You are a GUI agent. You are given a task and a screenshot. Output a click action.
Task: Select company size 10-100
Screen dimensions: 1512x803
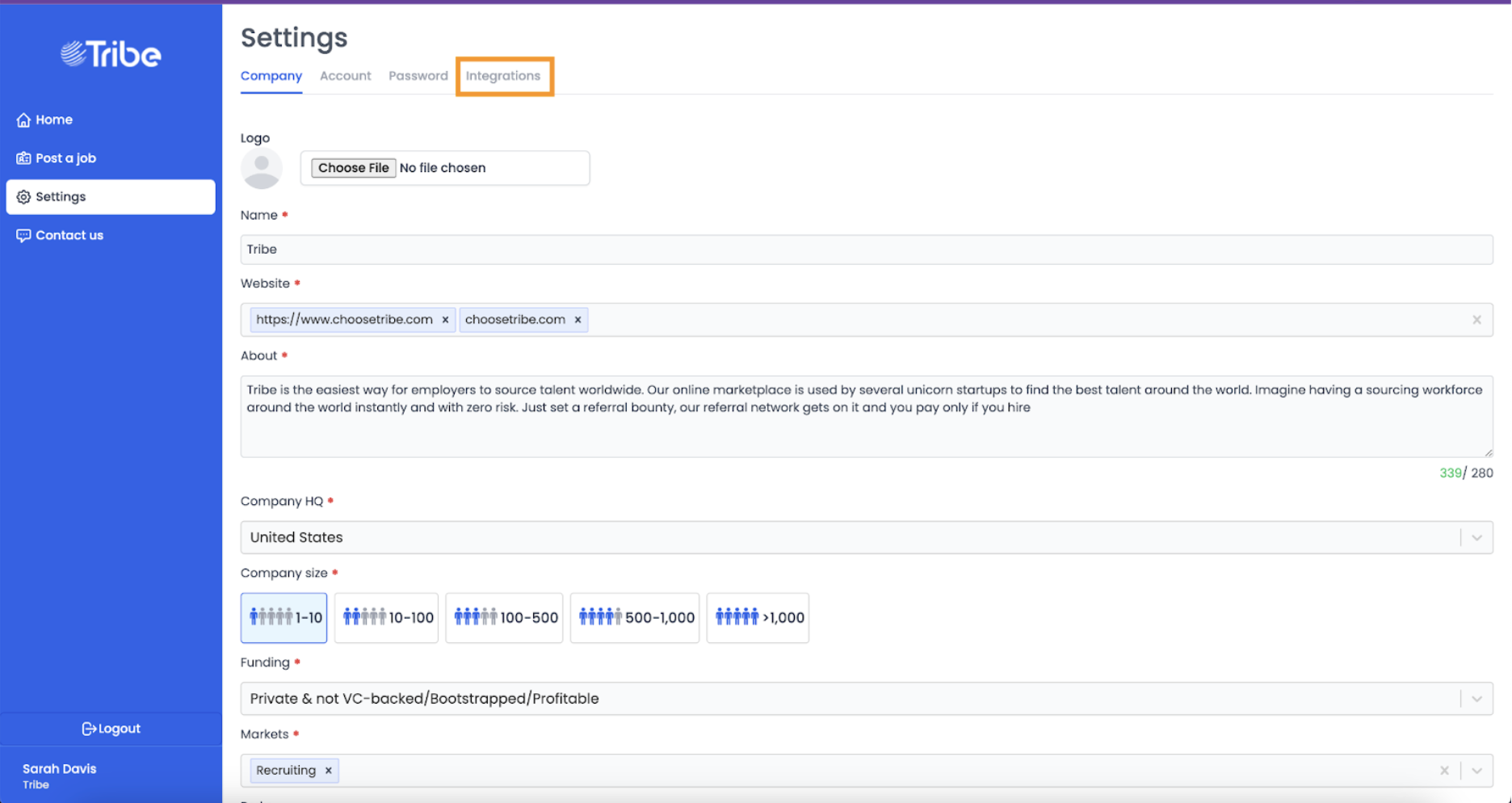tap(387, 618)
